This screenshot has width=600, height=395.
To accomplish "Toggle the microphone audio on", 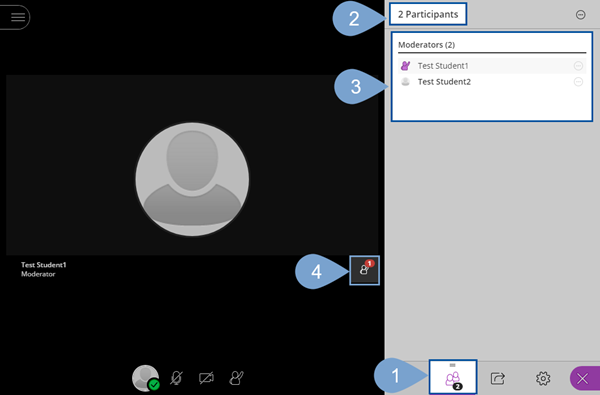I will (x=176, y=378).
